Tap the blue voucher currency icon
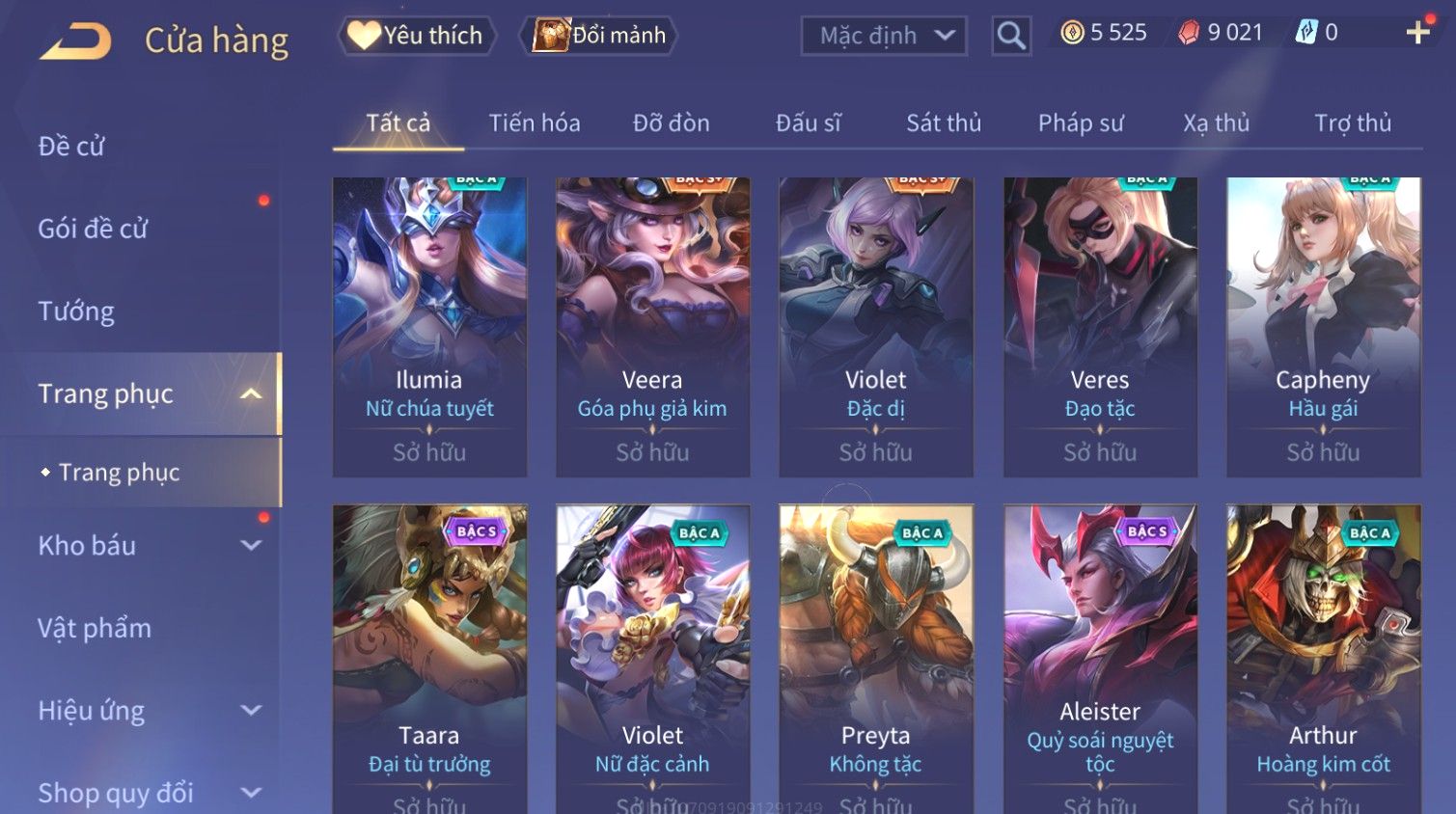 click(1306, 33)
